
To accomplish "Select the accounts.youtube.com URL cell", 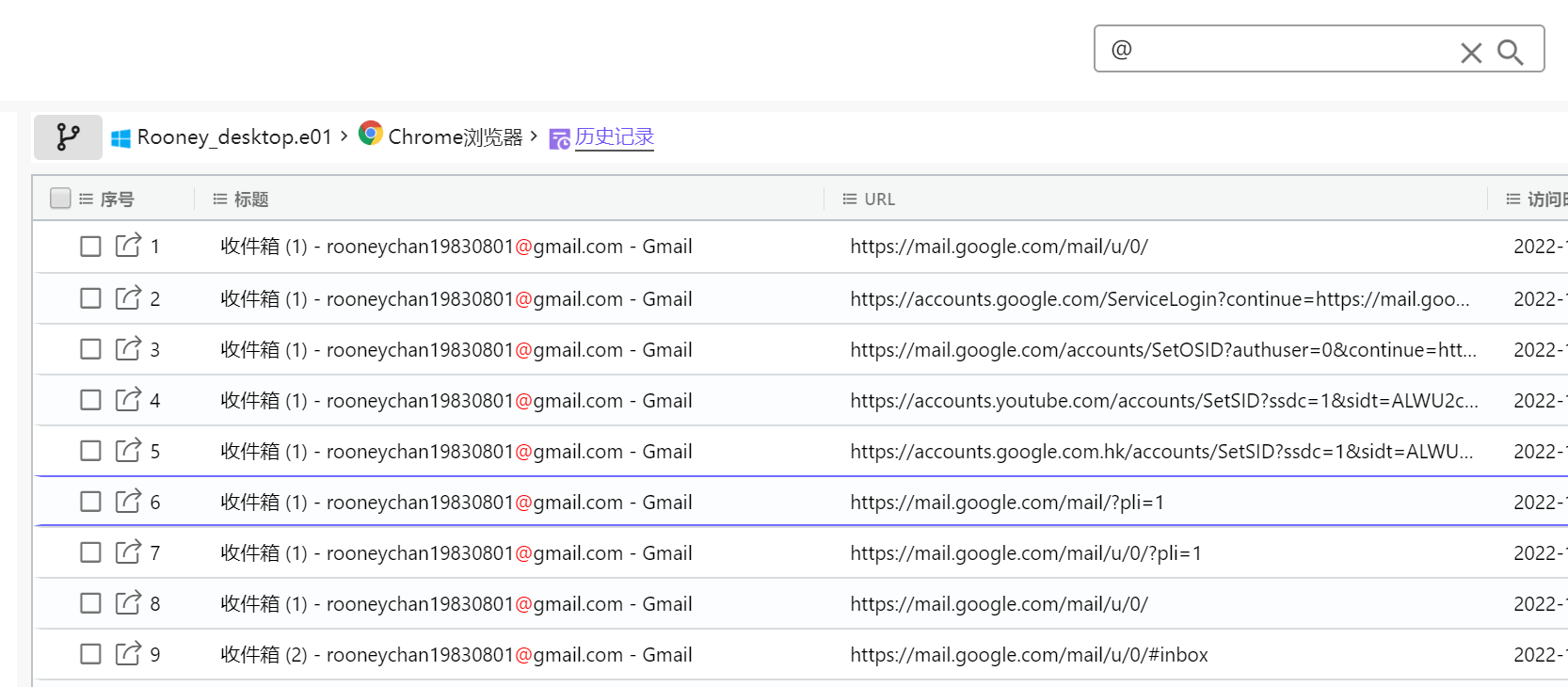I will point(1164,401).
